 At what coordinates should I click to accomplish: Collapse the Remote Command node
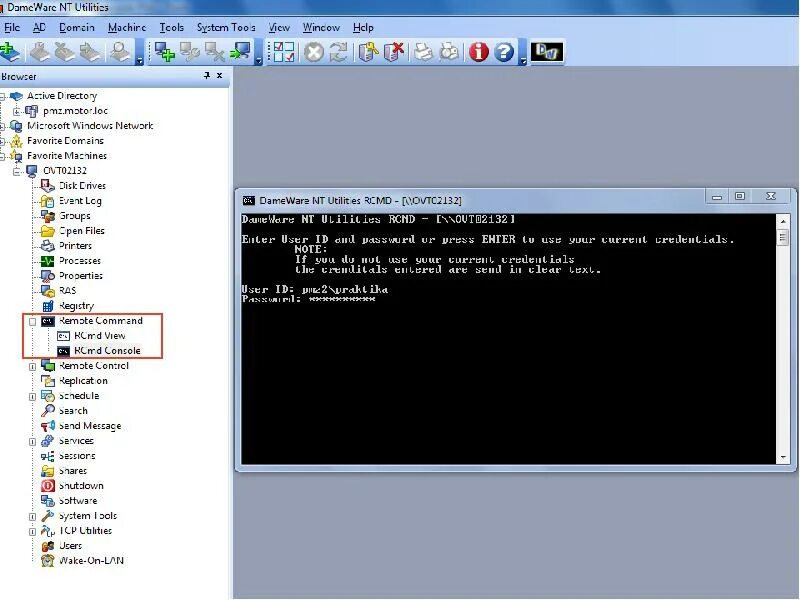tap(32, 321)
